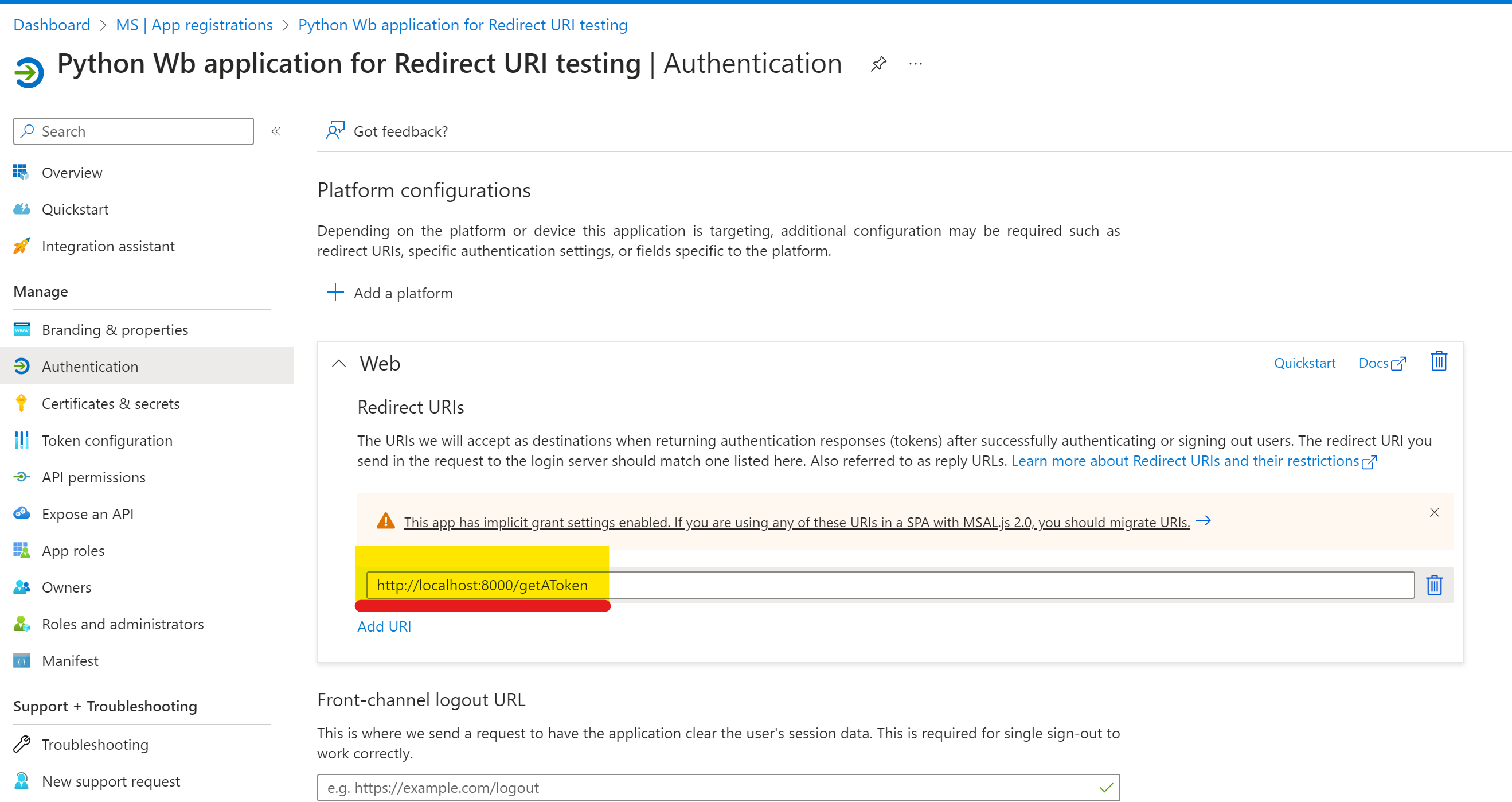Open API permissions page
The width and height of the screenshot is (1512, 802).
click(x=93, y=477)
